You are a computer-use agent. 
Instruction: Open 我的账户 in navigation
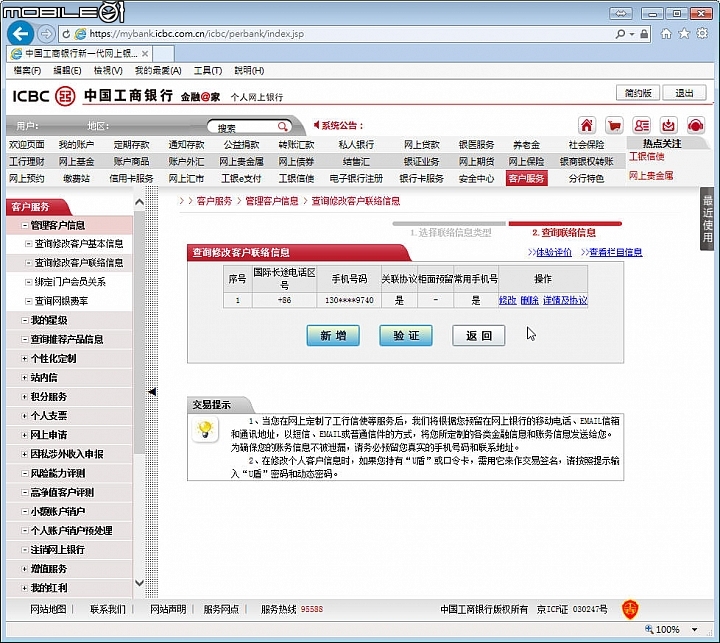pyautogui.click(x=76, y=145)
